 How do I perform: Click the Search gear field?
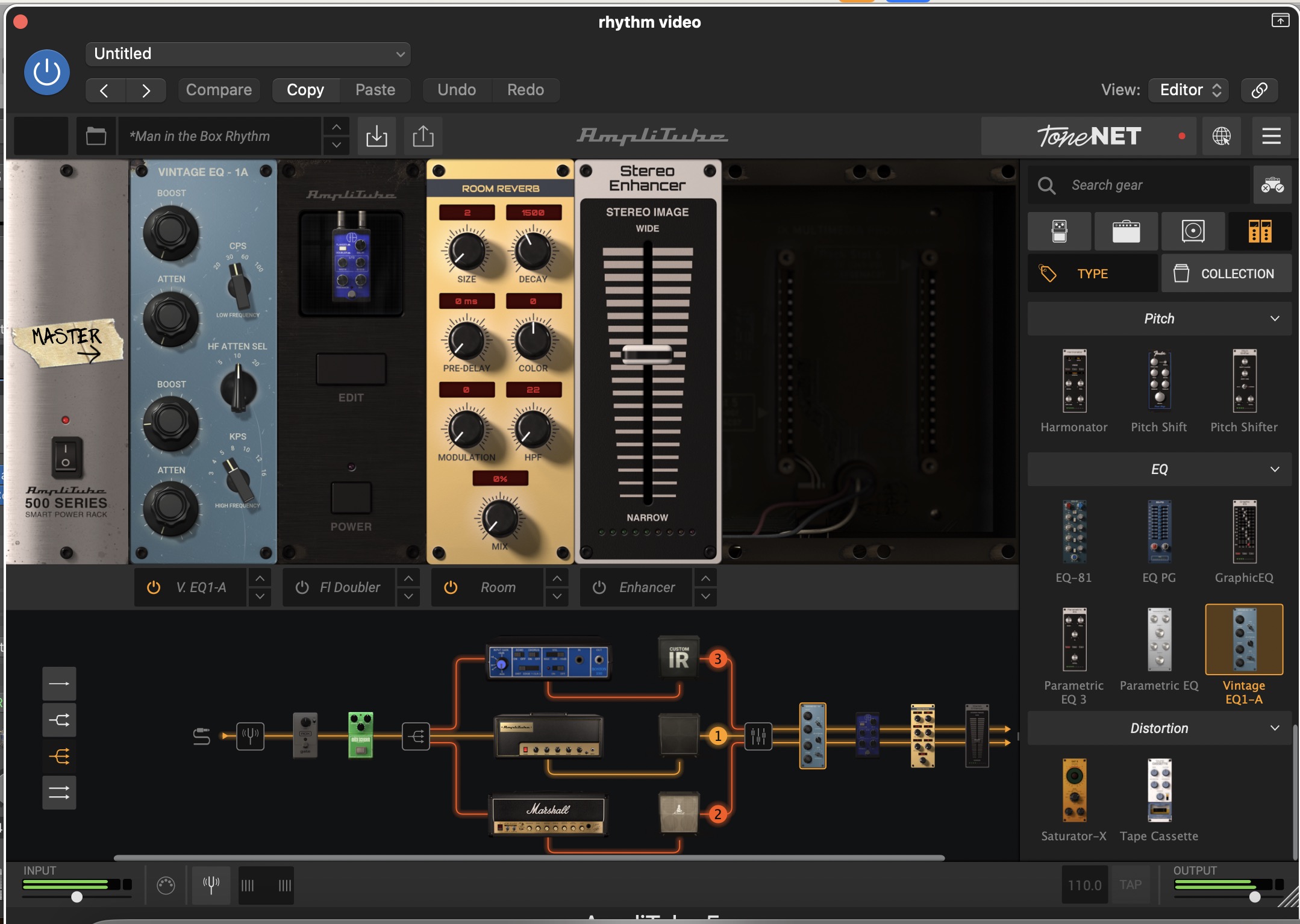(x=1139, y=185)
